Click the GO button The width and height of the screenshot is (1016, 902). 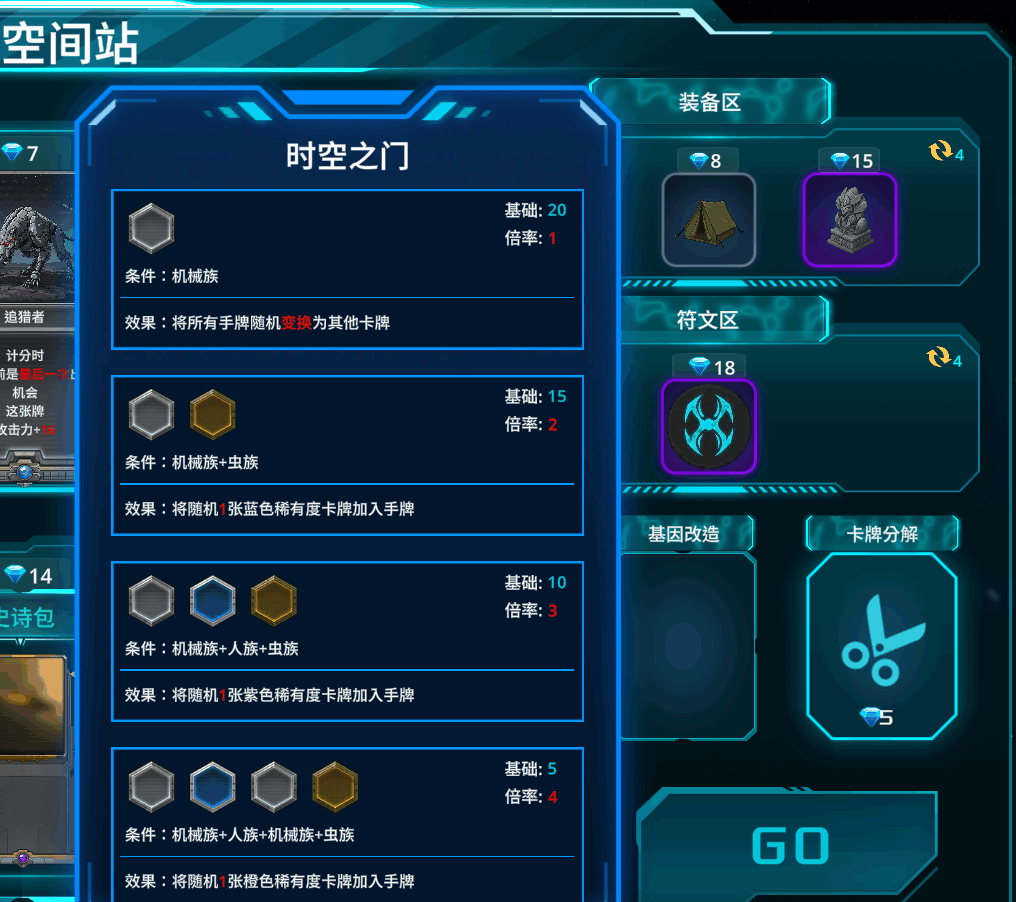(x=789, y=845)
